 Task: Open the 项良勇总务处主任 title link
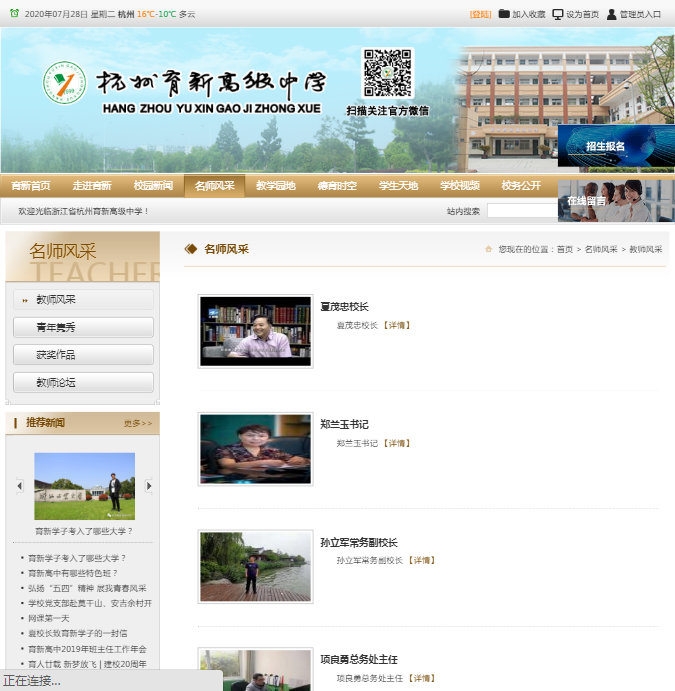click(x=359, y=659)
